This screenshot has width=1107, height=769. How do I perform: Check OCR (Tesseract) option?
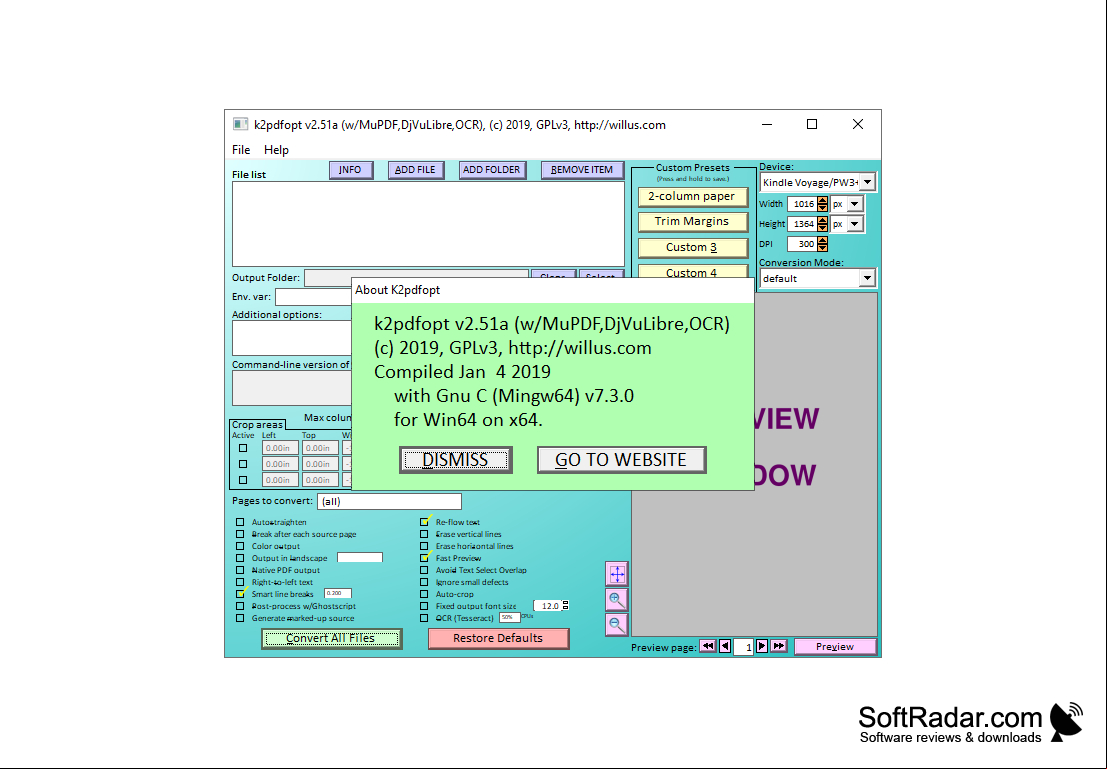pos(424,619)
